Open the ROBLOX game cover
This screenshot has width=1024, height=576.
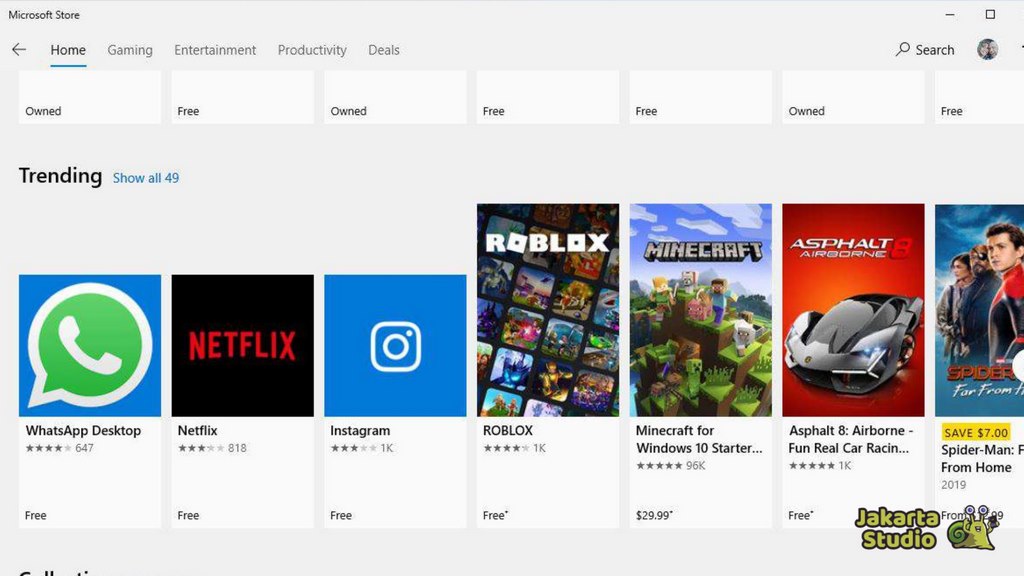[x=548, y=310]
